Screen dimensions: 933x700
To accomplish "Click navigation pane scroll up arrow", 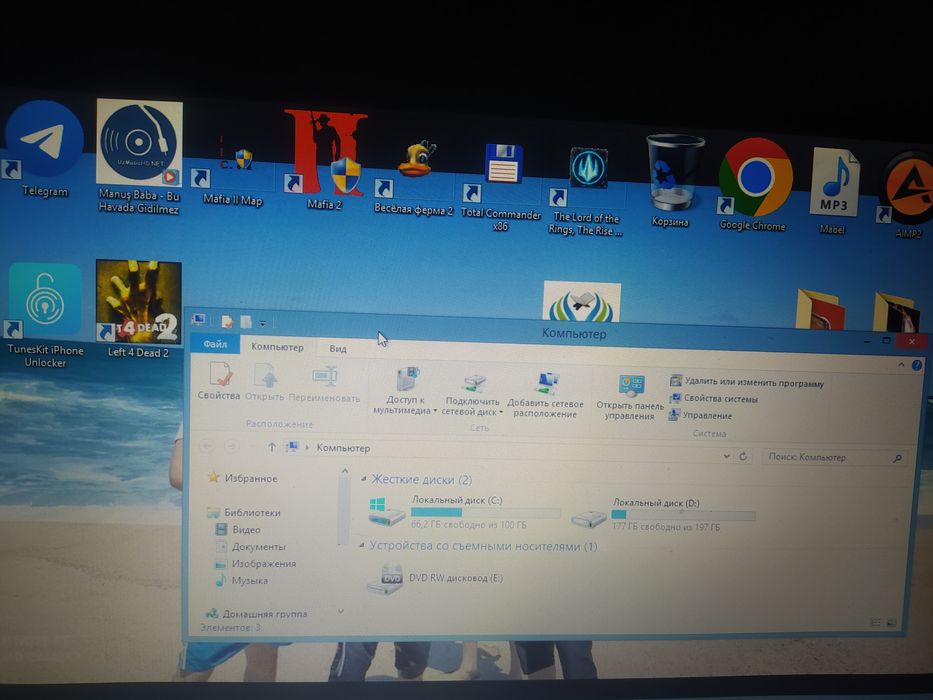I will (x=344, y=471).
